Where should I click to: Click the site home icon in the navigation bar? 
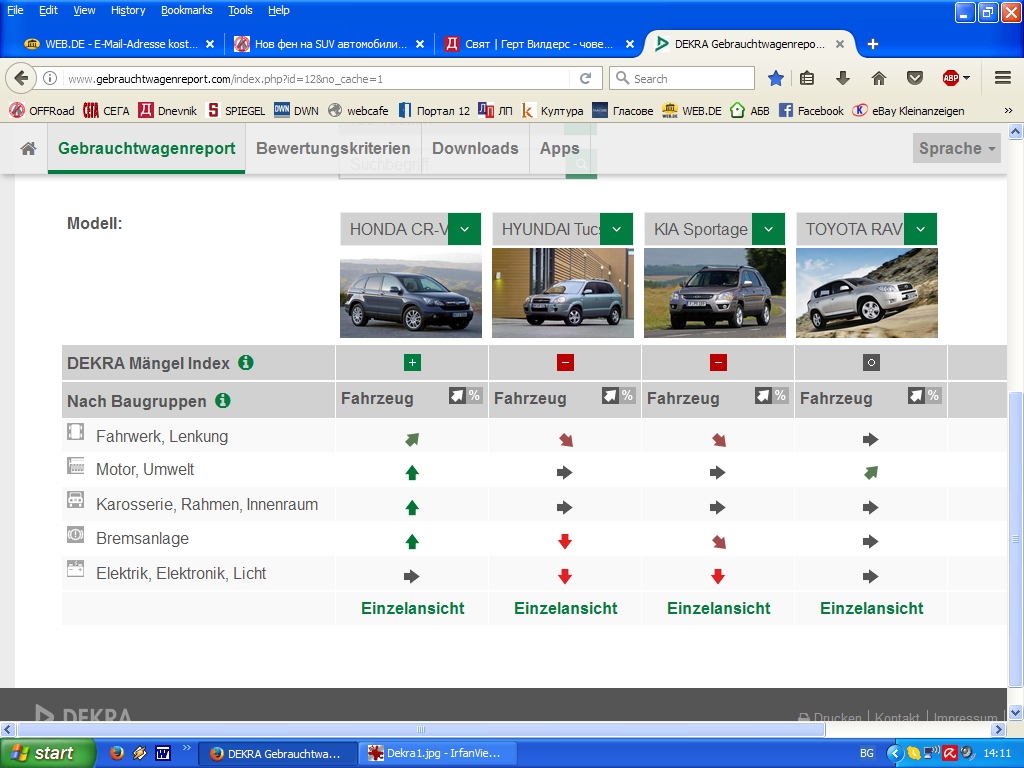pyautogui.click(x=29, y=148)
